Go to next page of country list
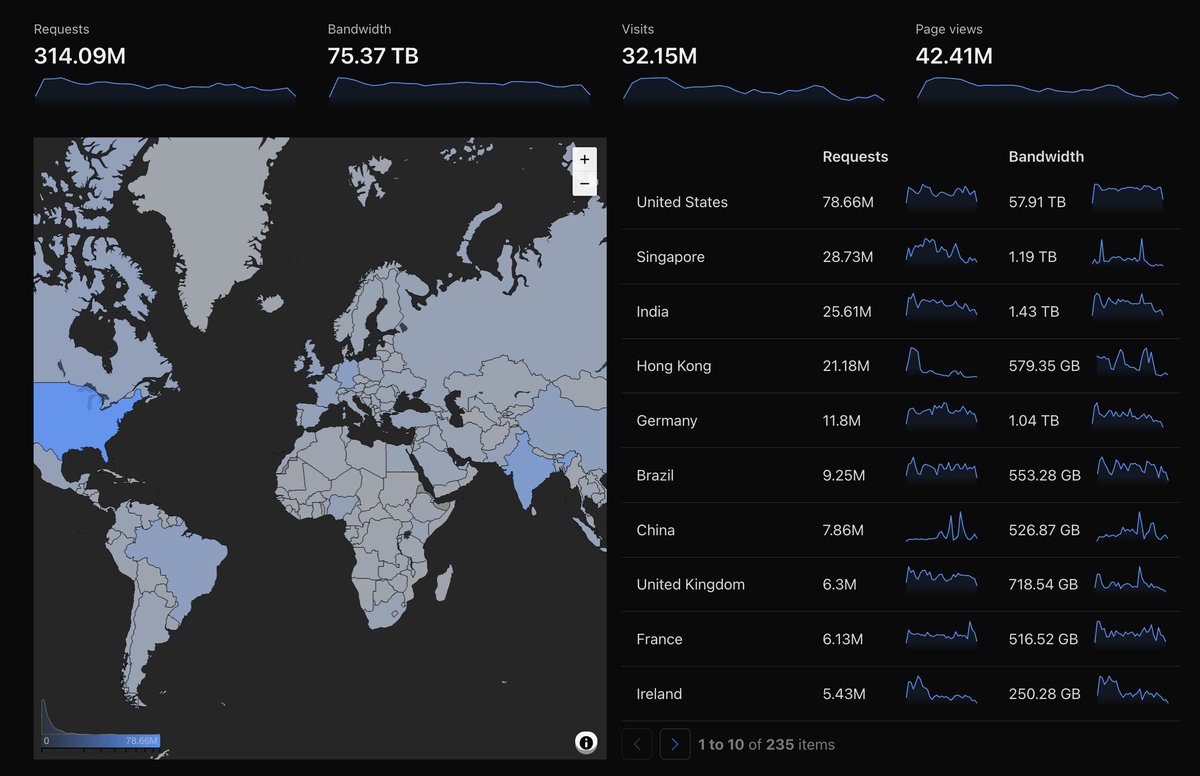The height and width of the screenshot is (776, 1200). coord(675,744)
